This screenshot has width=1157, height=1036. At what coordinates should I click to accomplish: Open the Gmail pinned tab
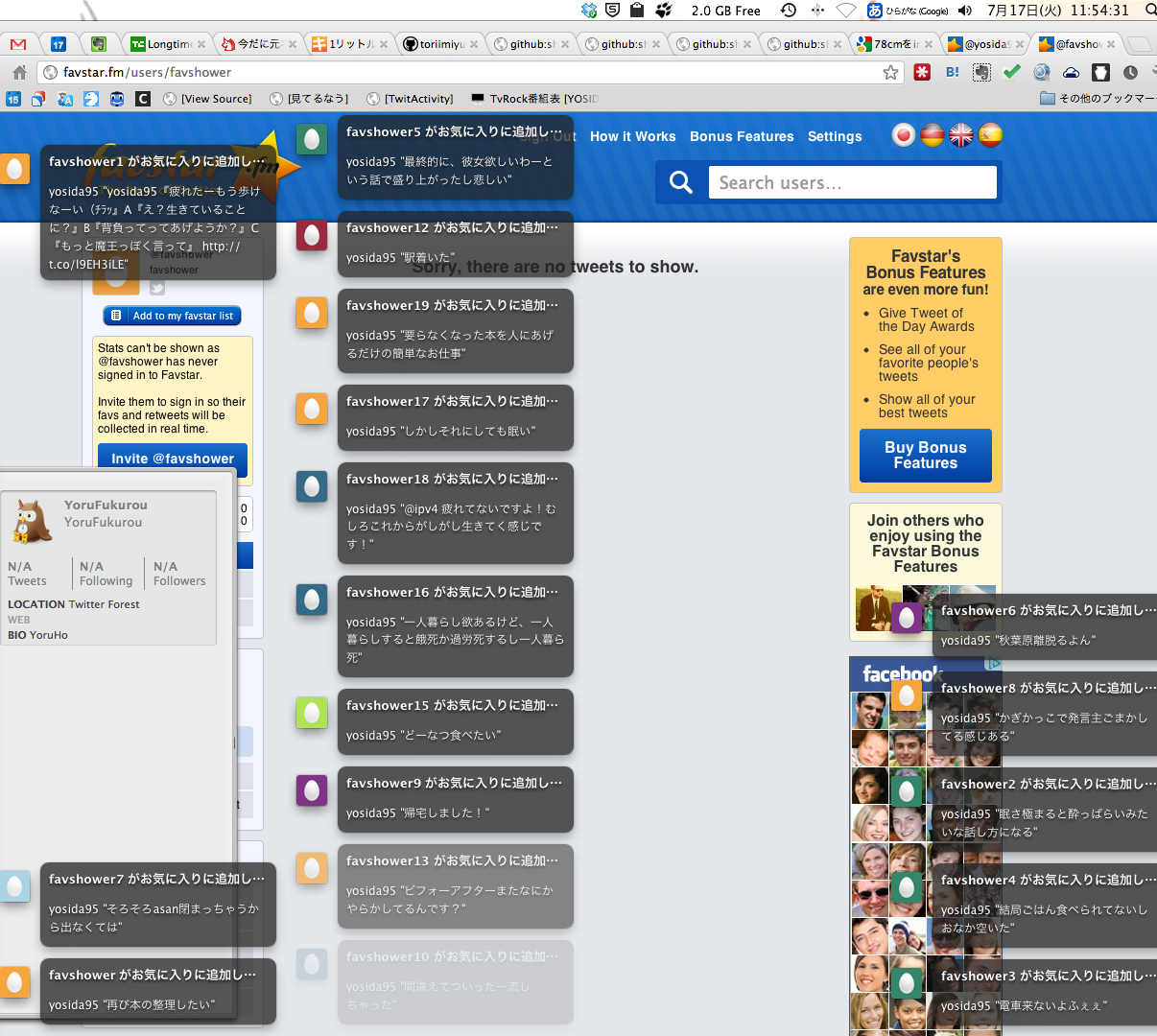click(x=18, y=44)
